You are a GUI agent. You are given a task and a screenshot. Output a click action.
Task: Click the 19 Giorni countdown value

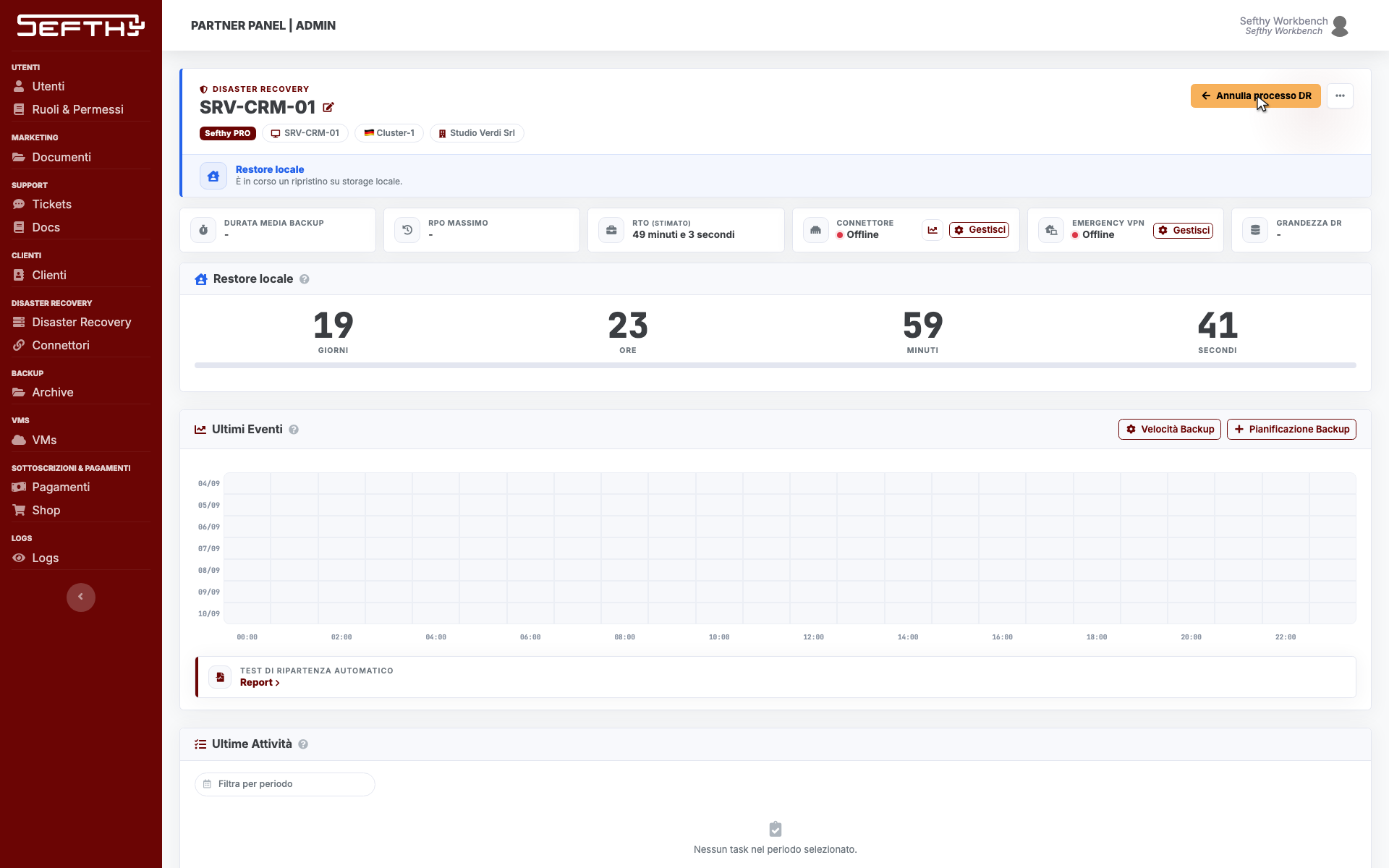(x=334, y=325)
